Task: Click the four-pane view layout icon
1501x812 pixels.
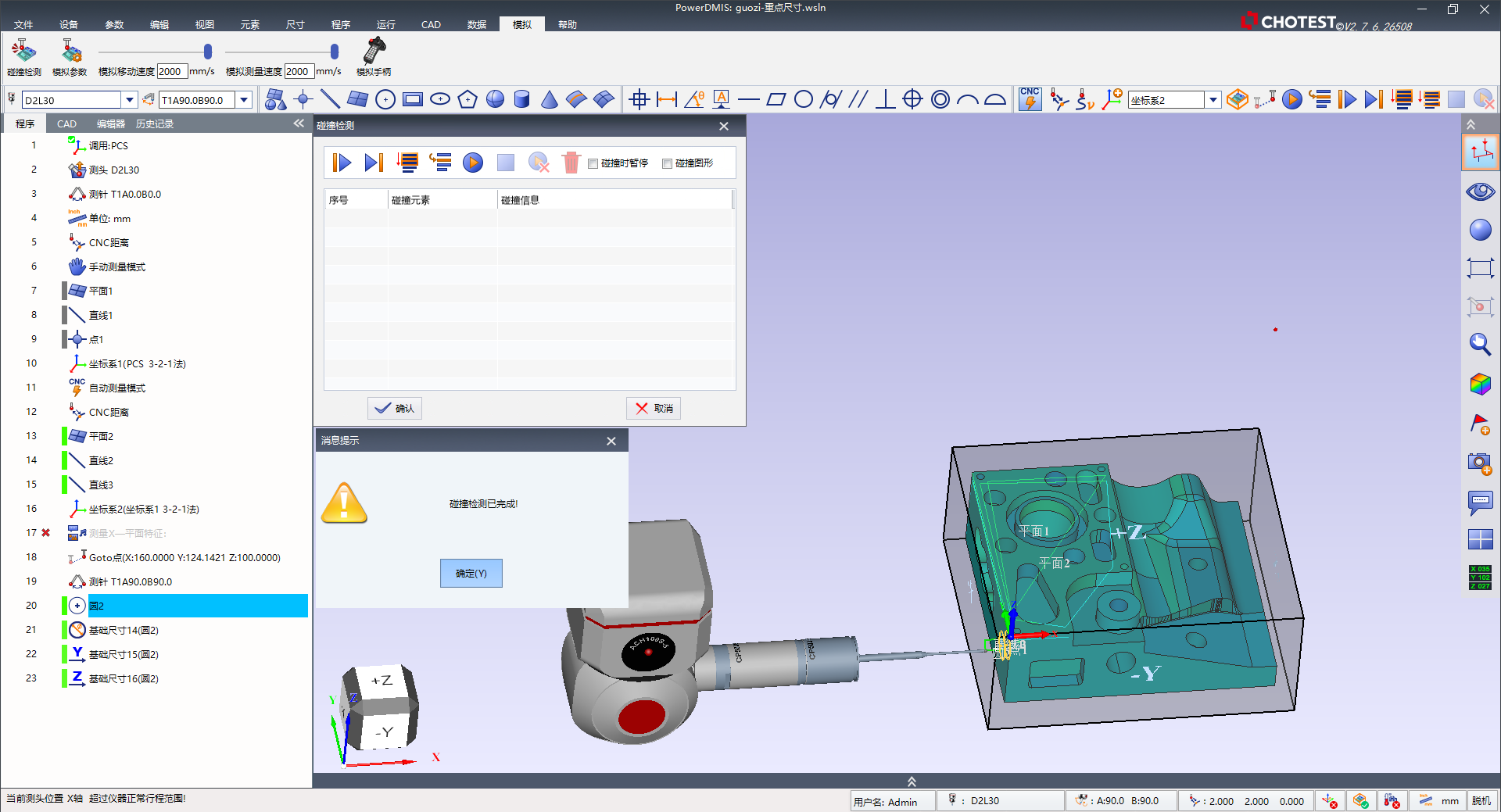Action: [1480, 539]
